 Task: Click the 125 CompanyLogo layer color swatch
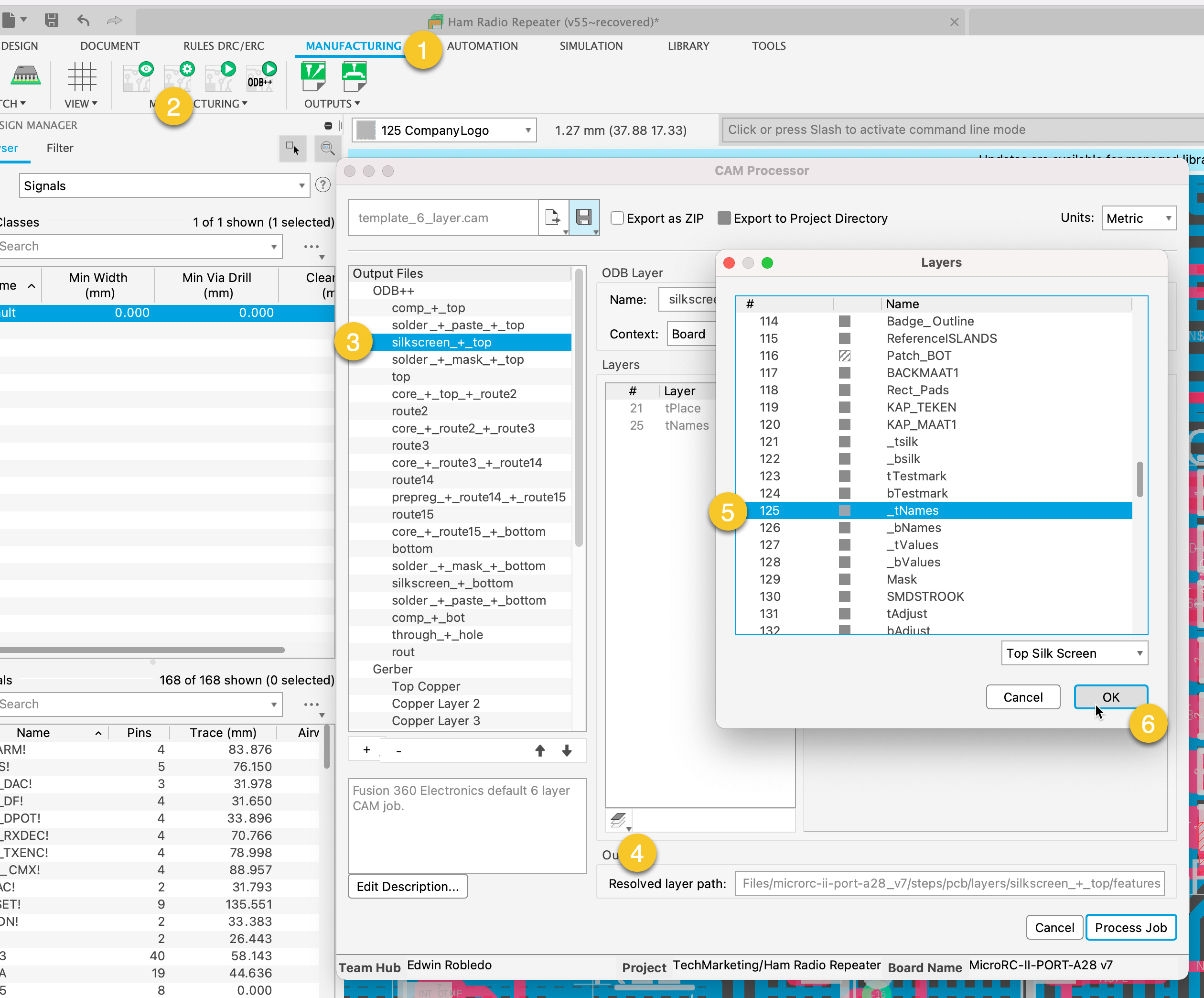tap(366, 130)
